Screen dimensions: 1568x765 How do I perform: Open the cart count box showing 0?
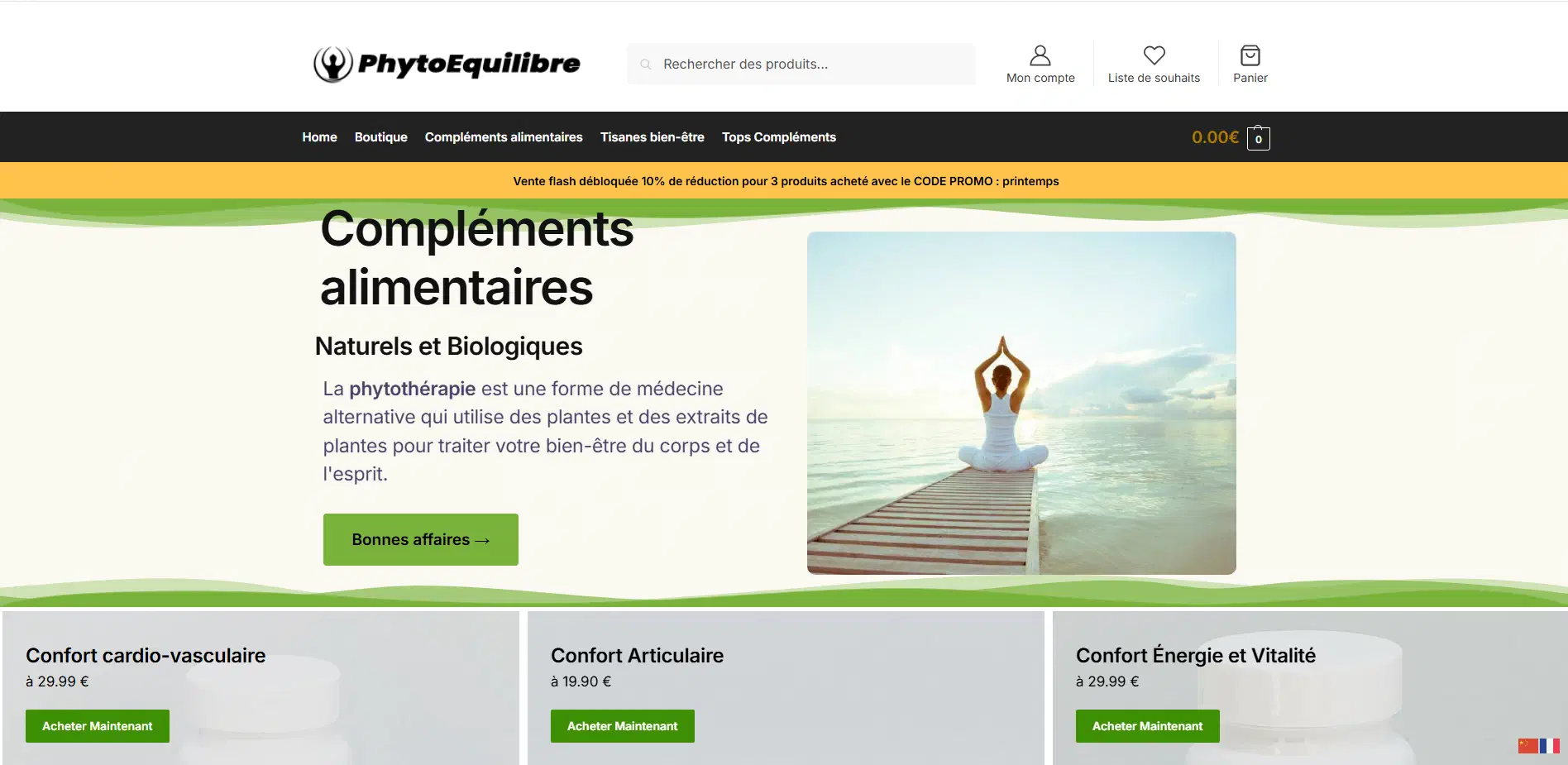1258,138
